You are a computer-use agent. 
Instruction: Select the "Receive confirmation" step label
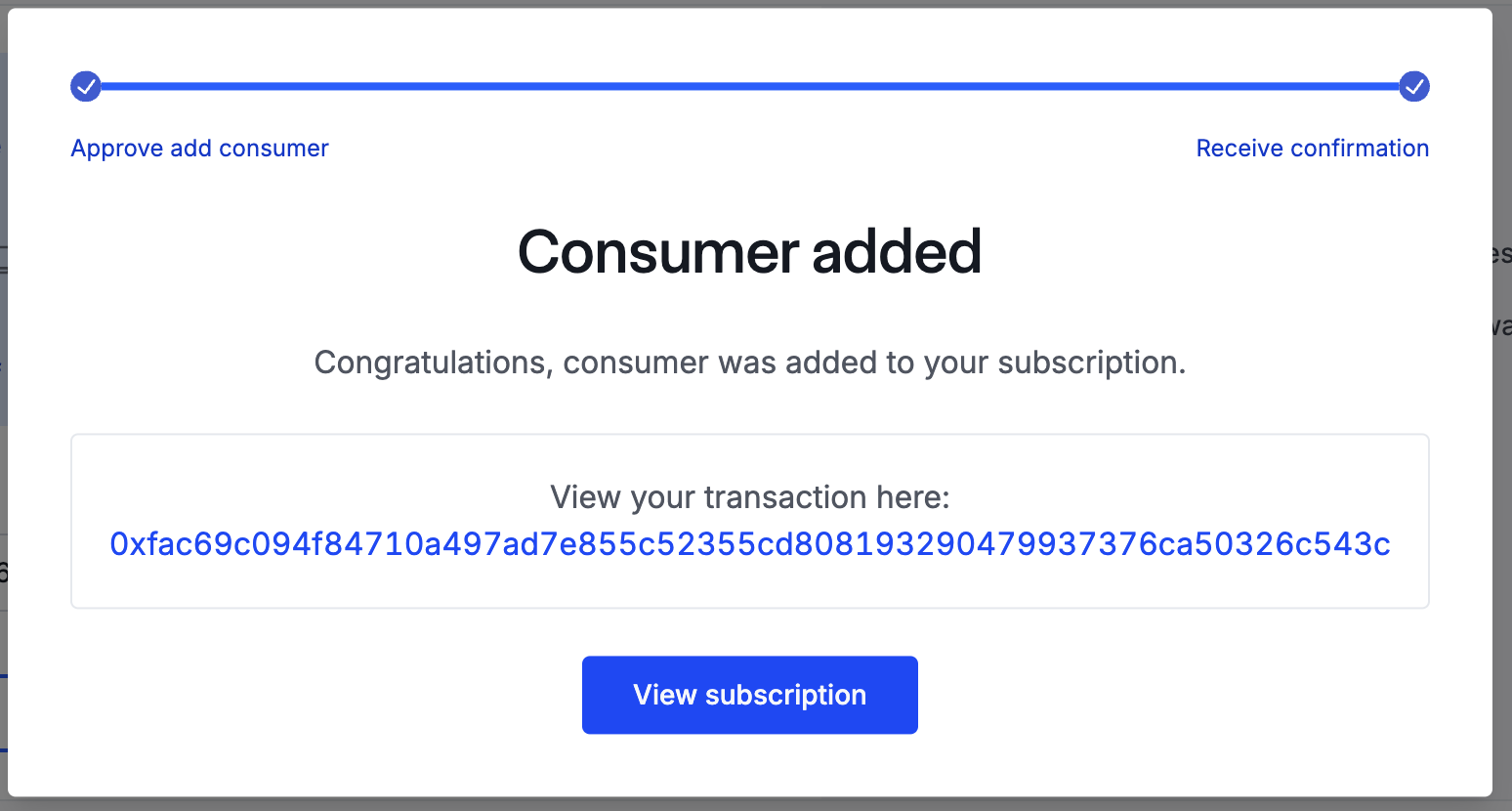1312,149
